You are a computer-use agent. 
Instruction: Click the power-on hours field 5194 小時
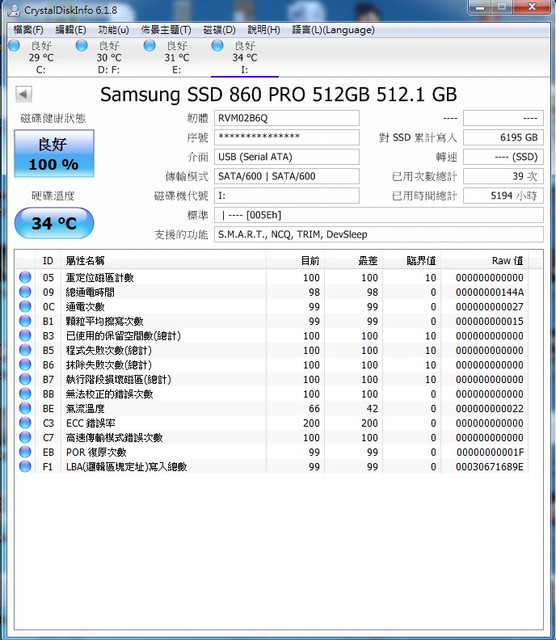click(x=503, y=196)
